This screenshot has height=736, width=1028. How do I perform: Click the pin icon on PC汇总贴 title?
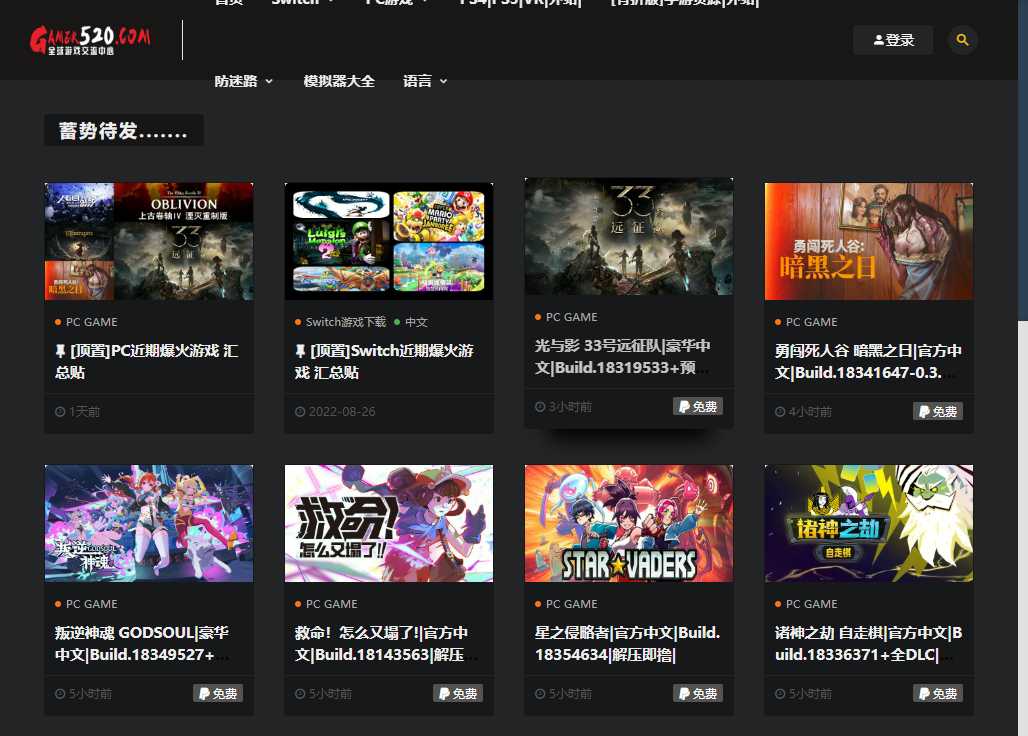coord(60,351)
